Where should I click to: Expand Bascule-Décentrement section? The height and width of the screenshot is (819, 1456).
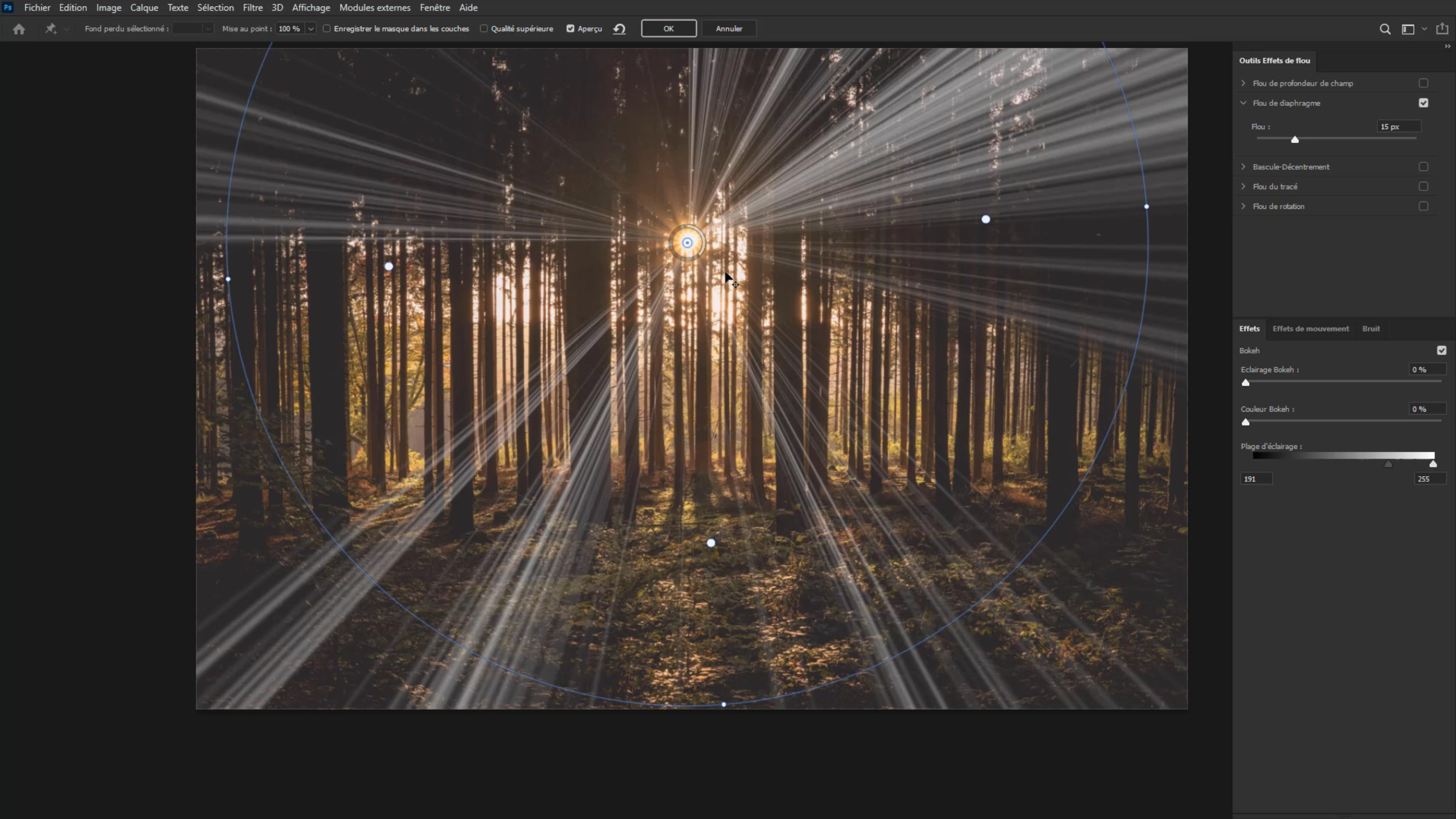coord(1244,167)
